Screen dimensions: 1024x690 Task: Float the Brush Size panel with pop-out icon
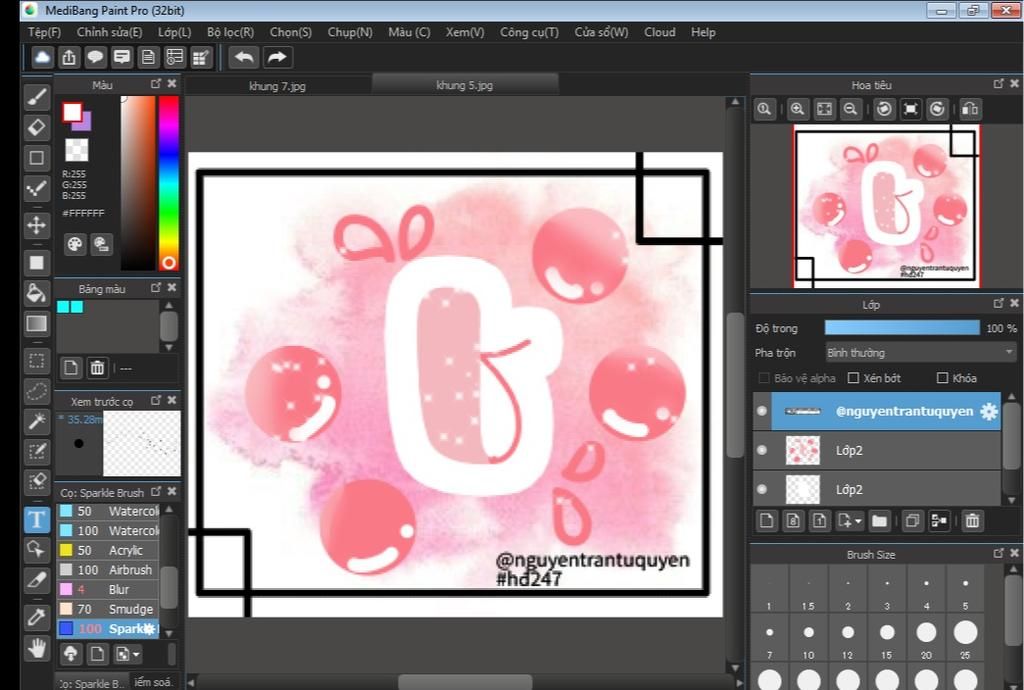coord(999,554)
